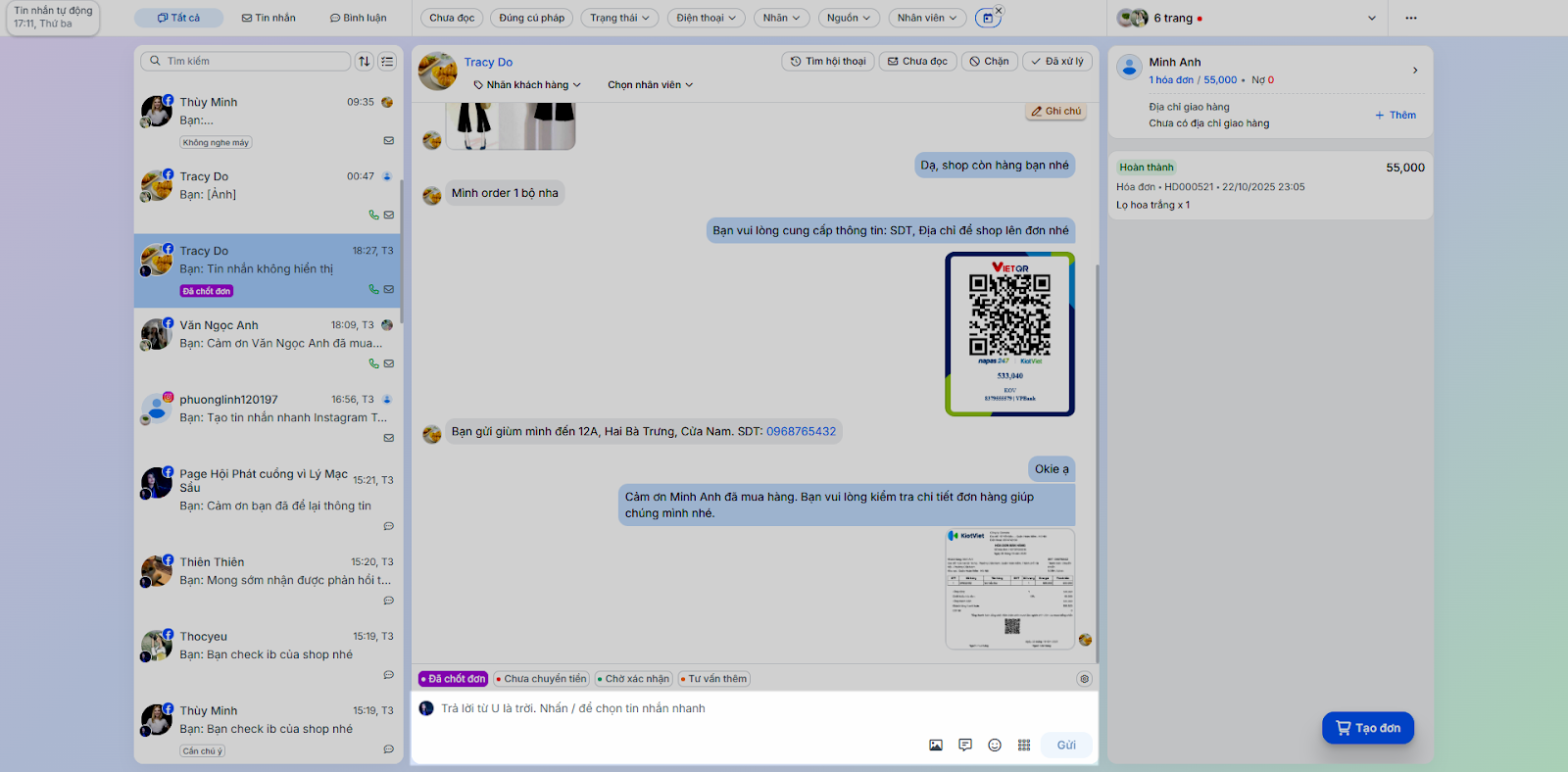Remove the calendar filter with its x

(999, 11)
